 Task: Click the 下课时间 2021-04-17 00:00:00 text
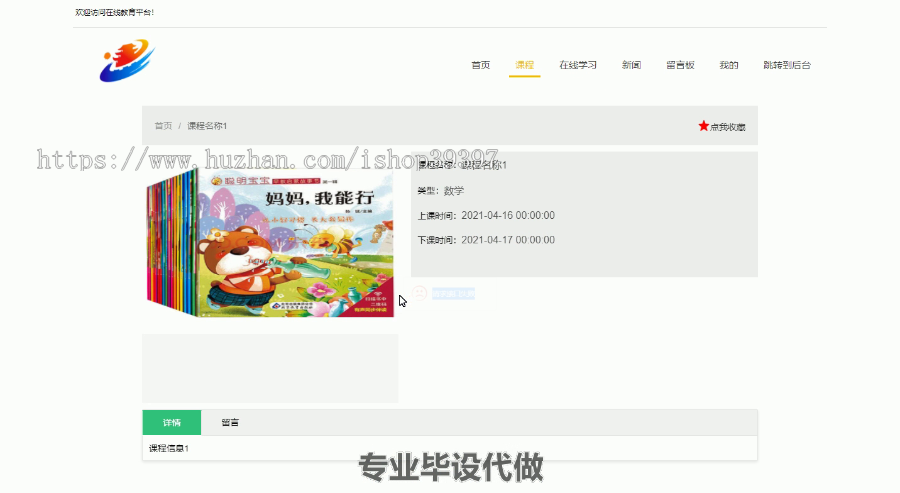pyautogui.click(x=486, y=240)
